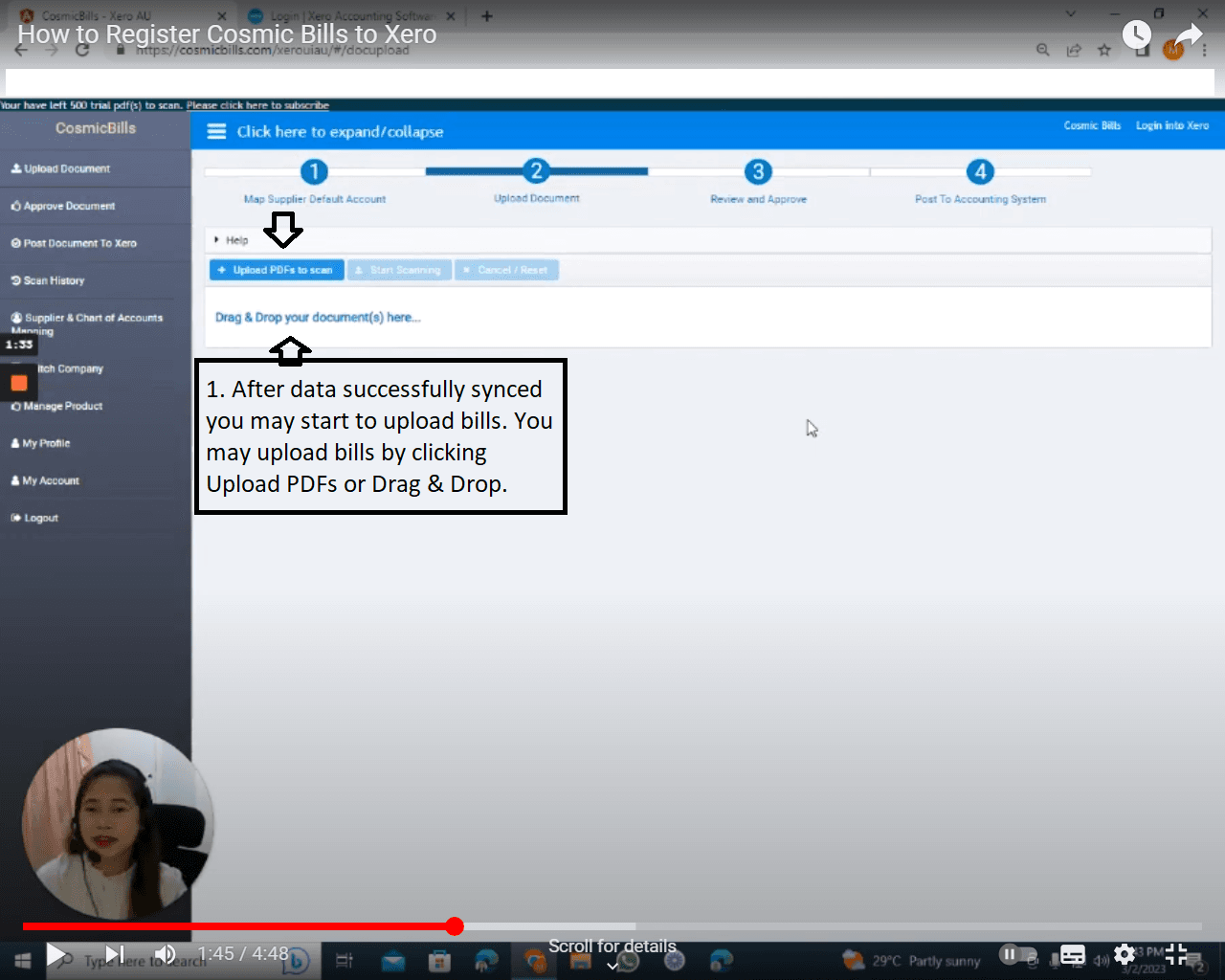Skip to the next video
1225x980 pixels.
pyautogui.click(x=115, y=954)
